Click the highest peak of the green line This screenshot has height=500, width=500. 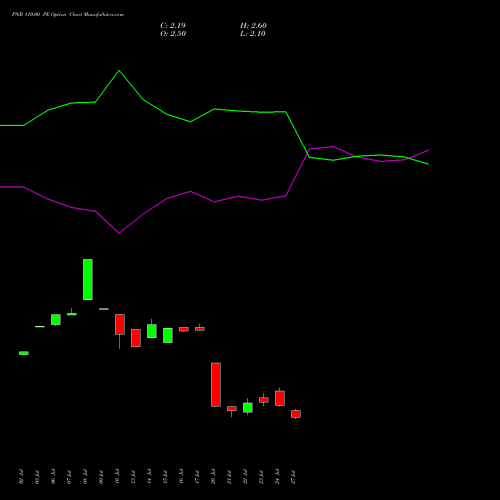(x=119, y=71)
